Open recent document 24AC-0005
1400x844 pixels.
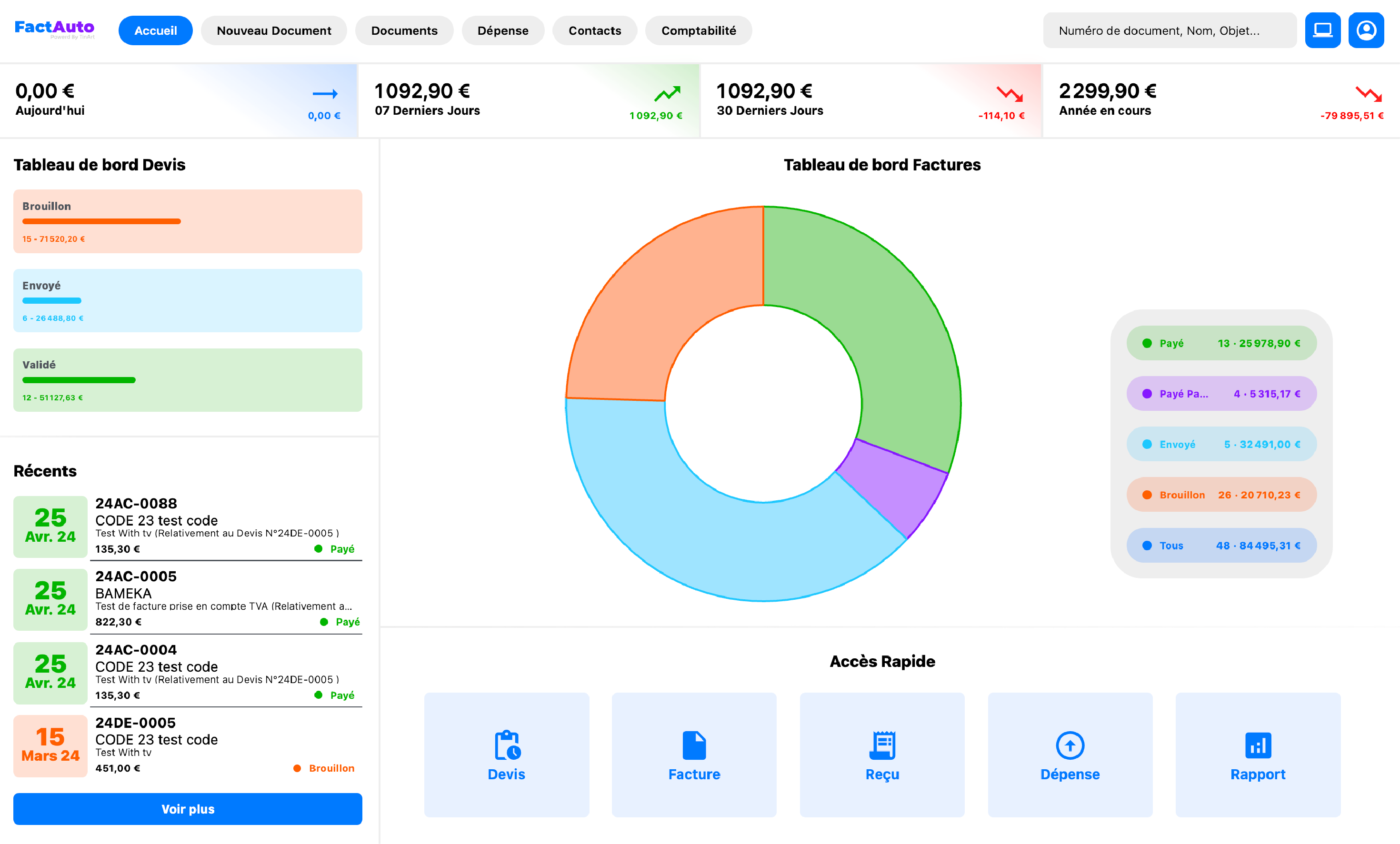click(x=188, y=601)
